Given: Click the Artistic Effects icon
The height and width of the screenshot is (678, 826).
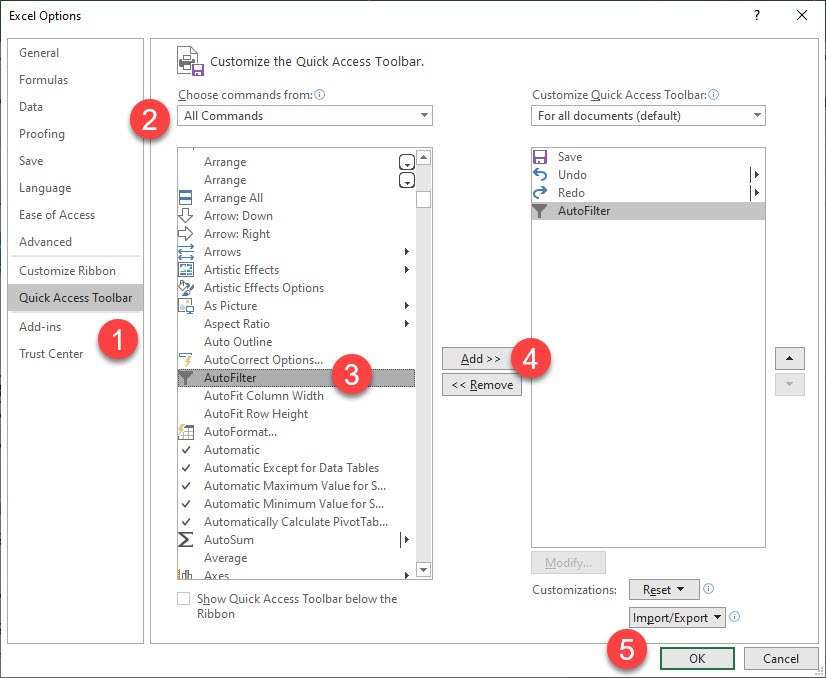Looking at the screenshot, I should point(185,270).
